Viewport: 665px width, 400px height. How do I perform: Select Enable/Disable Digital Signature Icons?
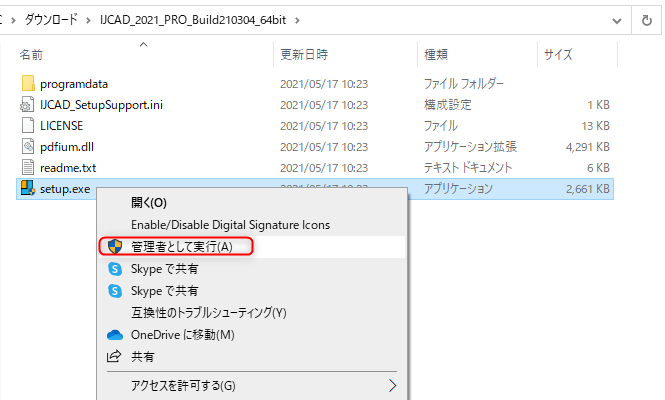coord(230,225)
